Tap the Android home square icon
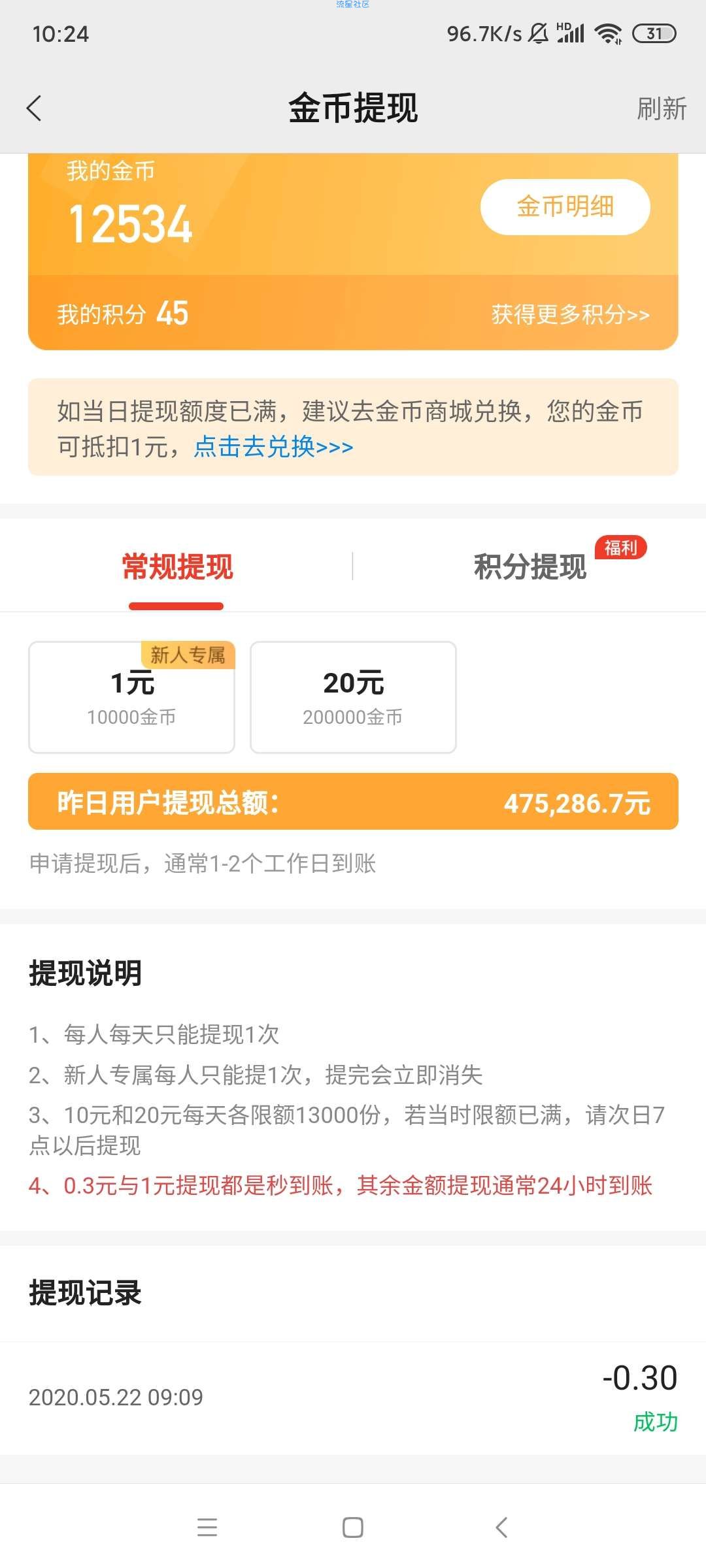The height and width of the screenshot is (1568, 706). click(353, 1527)
